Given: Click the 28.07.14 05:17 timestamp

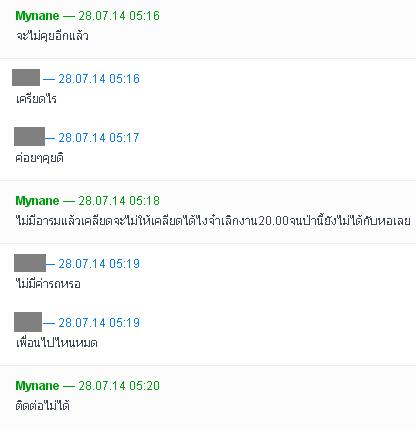Looking at the screenshot, I should point(99,137).
